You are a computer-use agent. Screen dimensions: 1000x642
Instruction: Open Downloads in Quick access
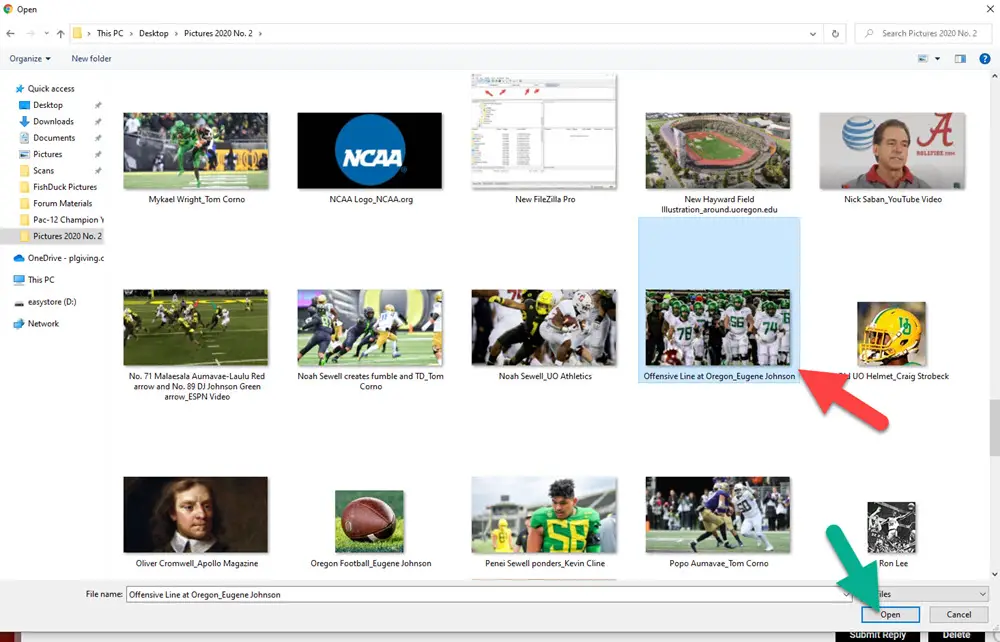pos(53,121)
